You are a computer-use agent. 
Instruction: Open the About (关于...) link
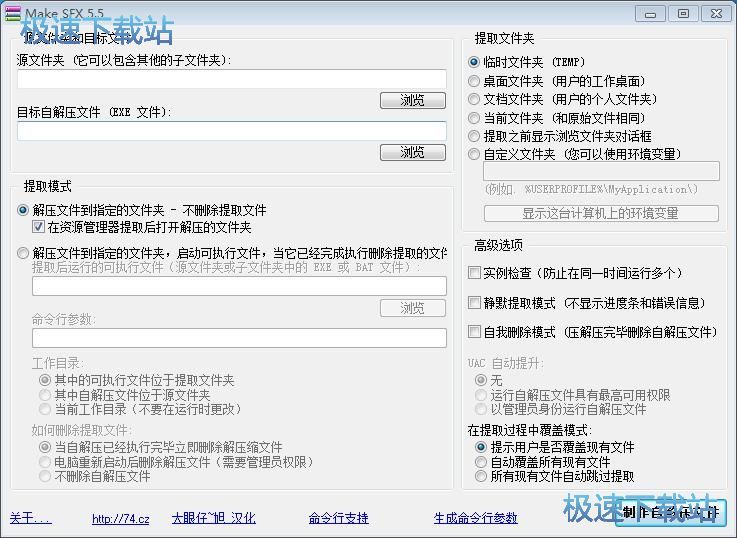(31, 518)
